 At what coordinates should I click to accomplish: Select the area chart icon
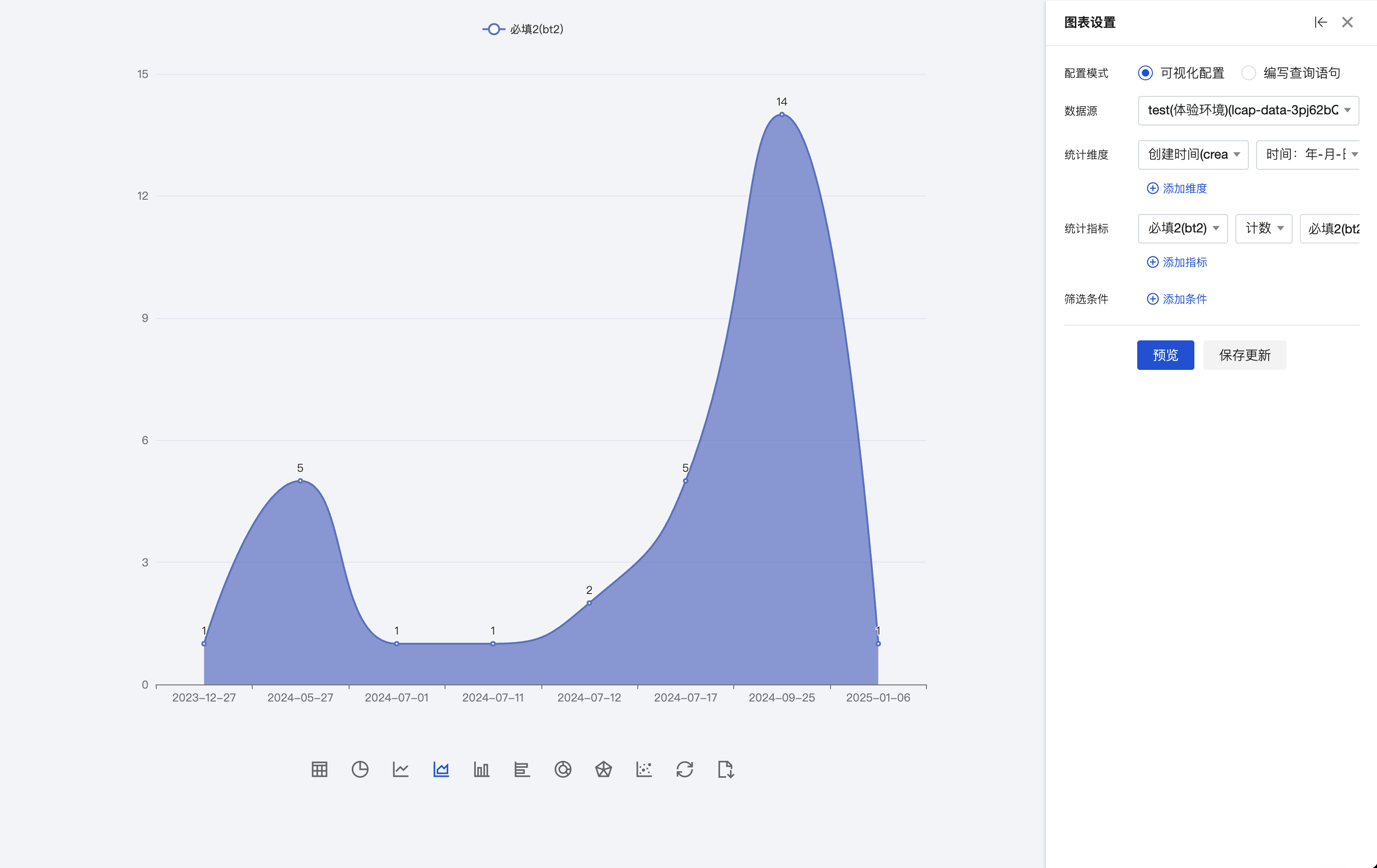tap(441, 769)
